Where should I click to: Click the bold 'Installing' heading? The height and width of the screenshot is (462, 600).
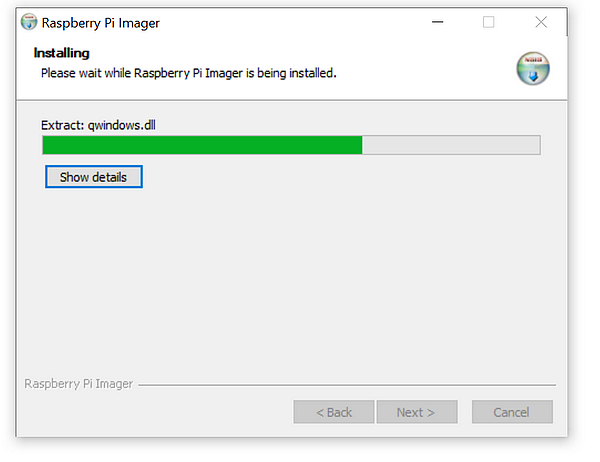point(62,53)
